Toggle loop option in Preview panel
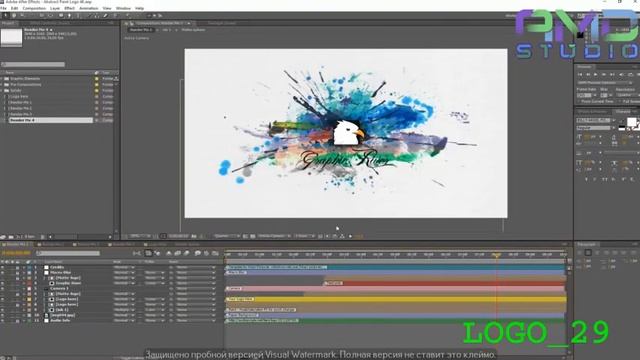This screenshot has height=360, width=640. pyautogui.click(x=630, y=75)
